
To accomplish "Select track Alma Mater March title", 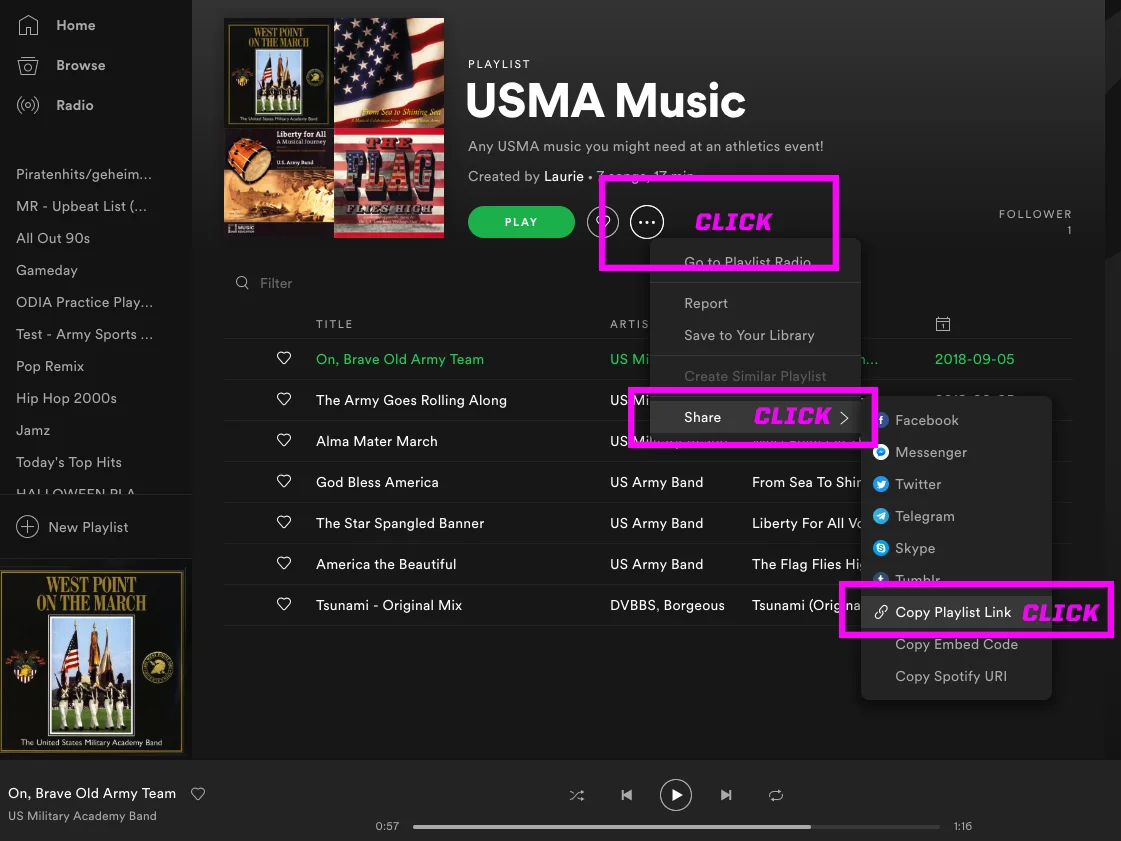I will [x=377, y=441].
